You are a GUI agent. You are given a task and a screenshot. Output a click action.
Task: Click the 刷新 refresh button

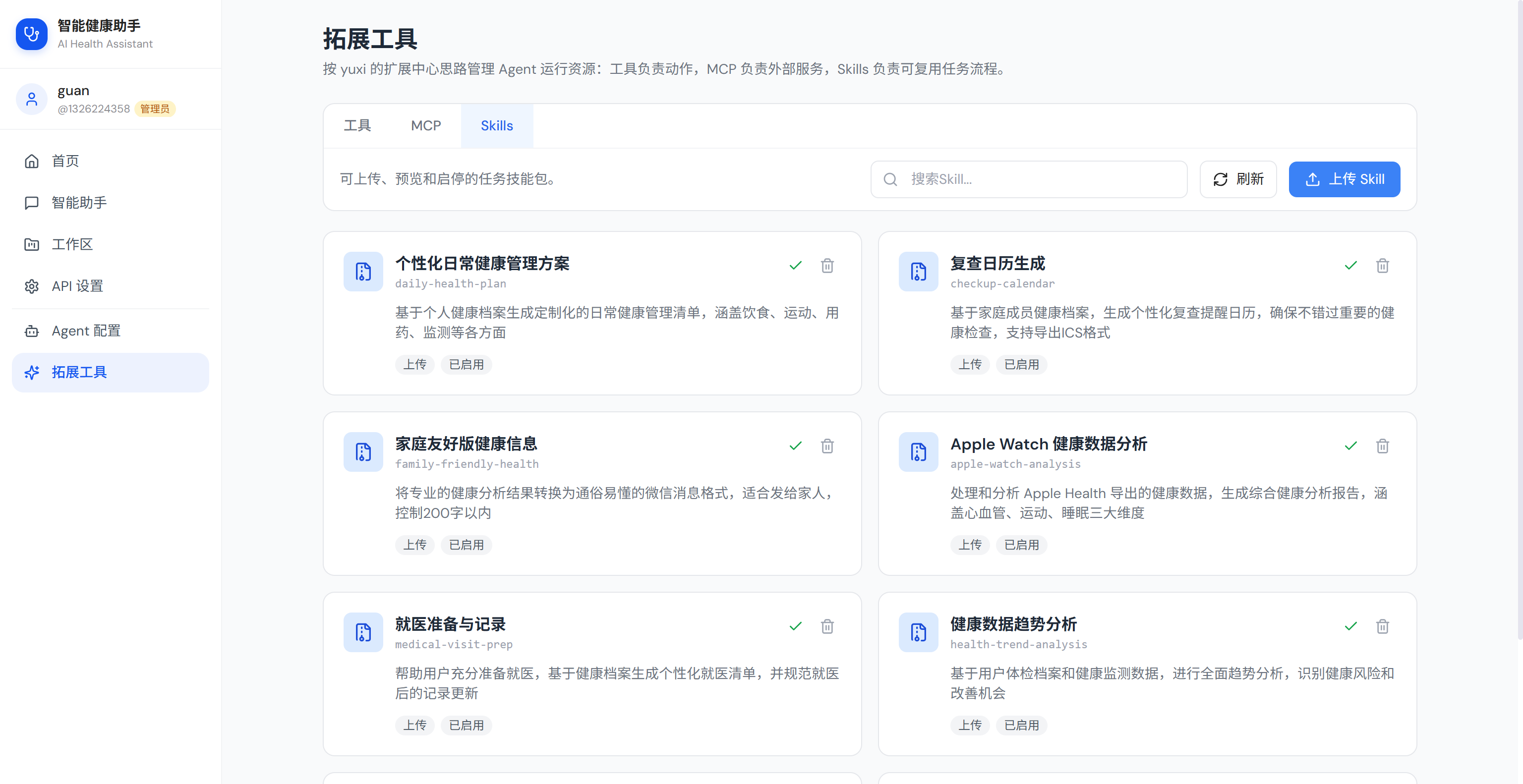click(1238, 179)
